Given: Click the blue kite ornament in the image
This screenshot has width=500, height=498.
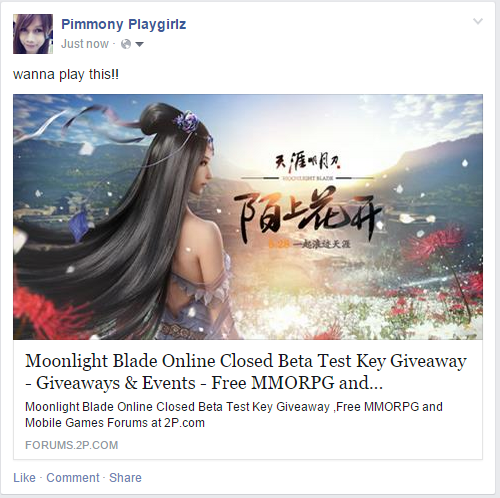Looking at the screenshot, I should 79,226.
